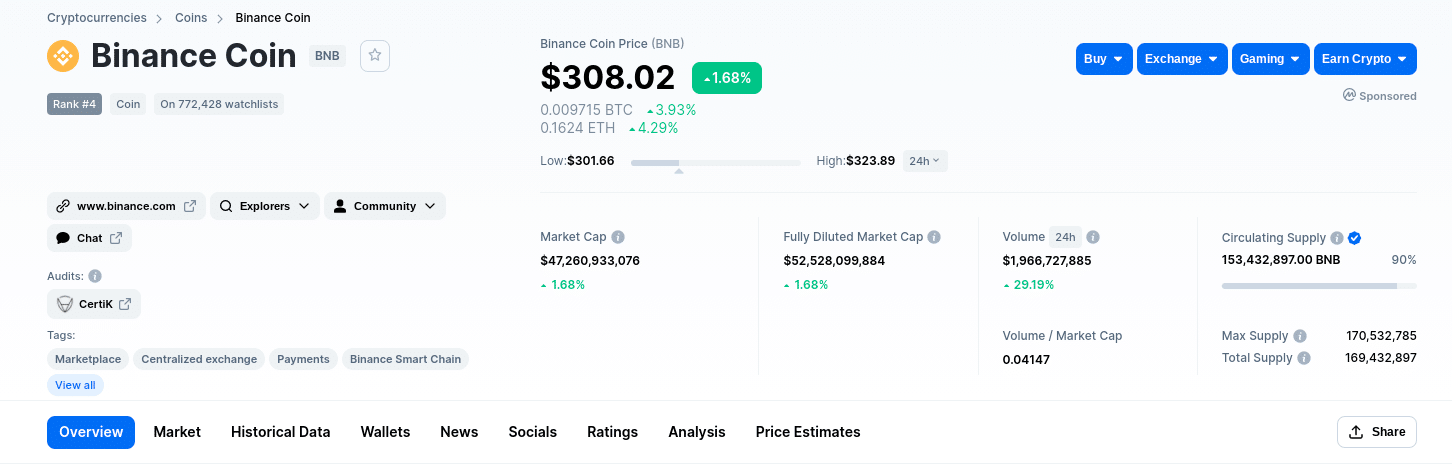Viewport: 1452px width, 468px height.
Task: Switch to the Historical Data tab
Action: click(x=280, y=432)
